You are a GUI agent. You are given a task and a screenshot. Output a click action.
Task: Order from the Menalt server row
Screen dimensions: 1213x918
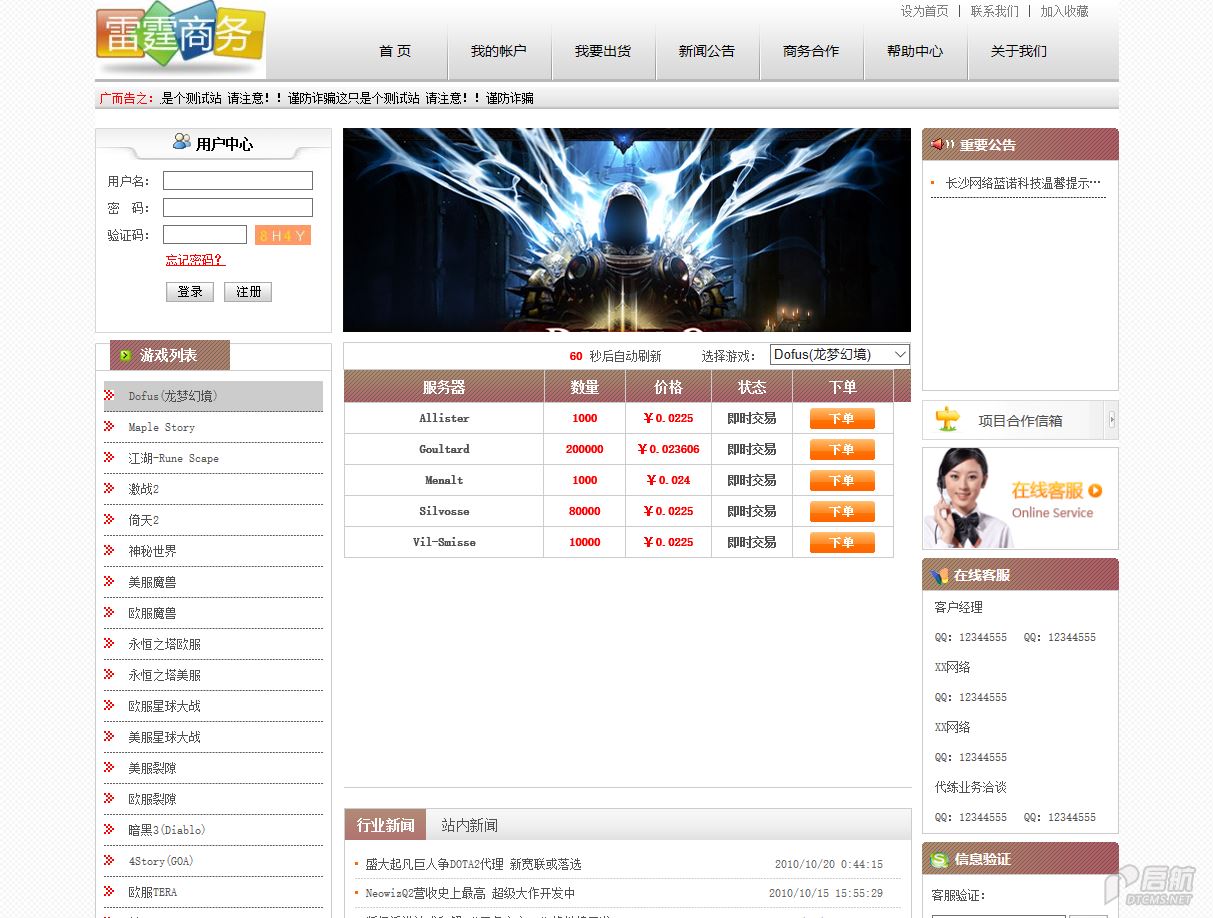tap(842, 480)
